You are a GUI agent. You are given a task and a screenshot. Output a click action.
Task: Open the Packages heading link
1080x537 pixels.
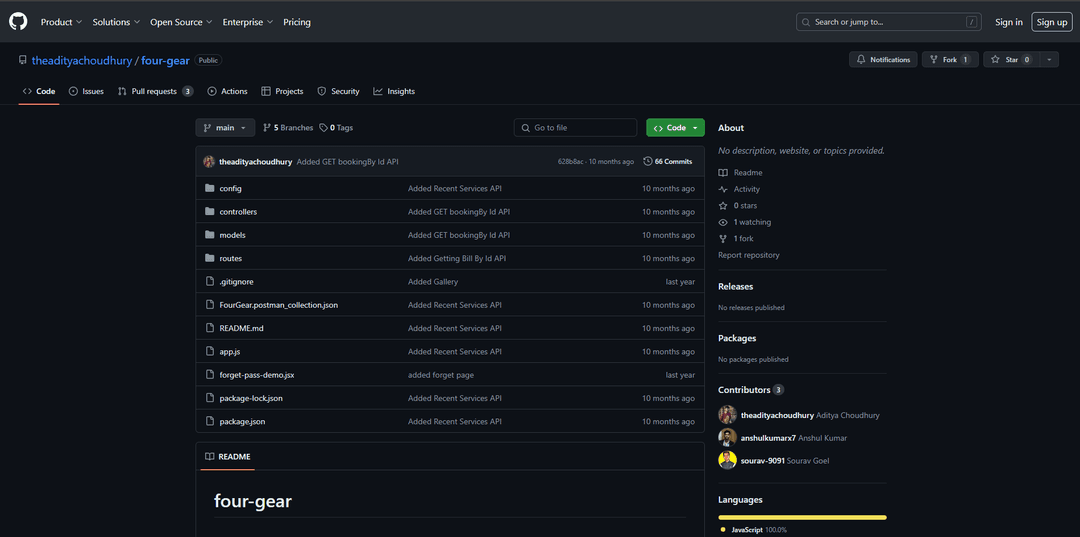pos(737,338)
